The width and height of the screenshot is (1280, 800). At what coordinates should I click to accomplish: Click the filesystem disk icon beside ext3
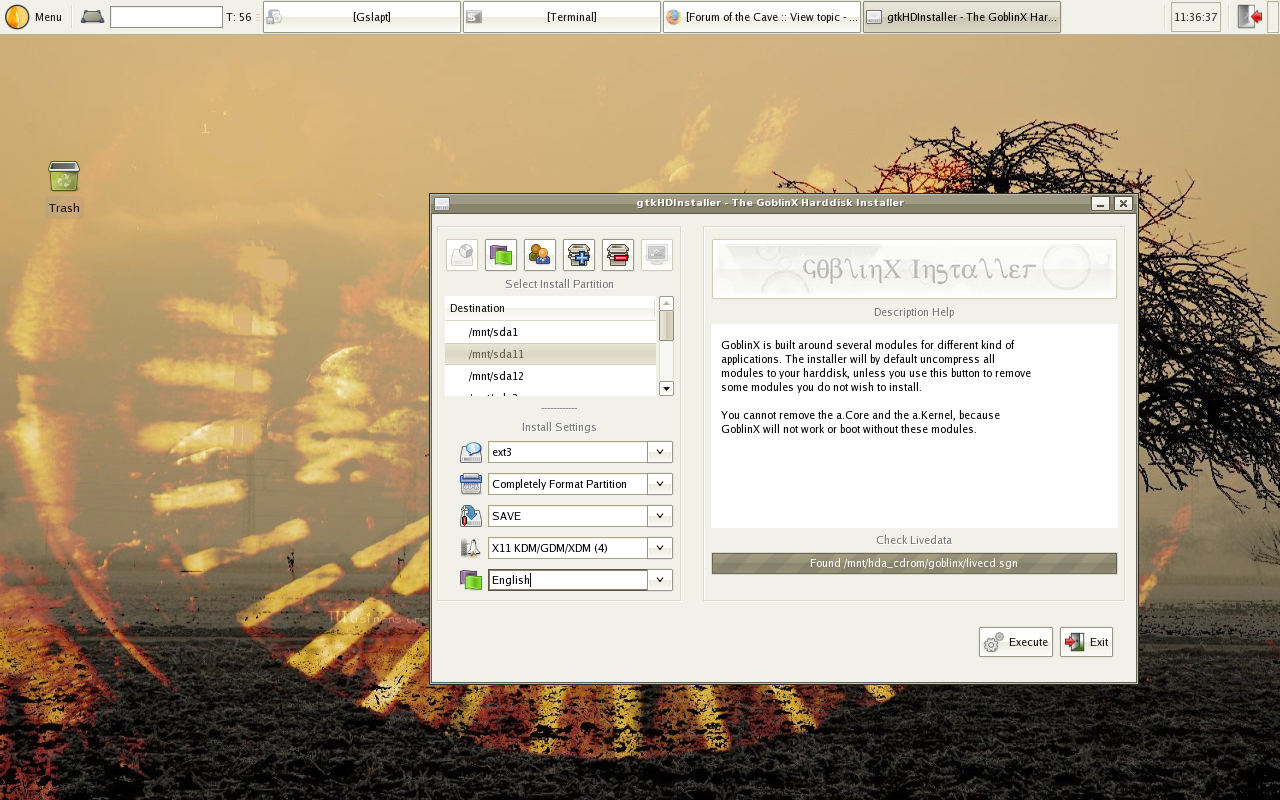tap(471, 453)
